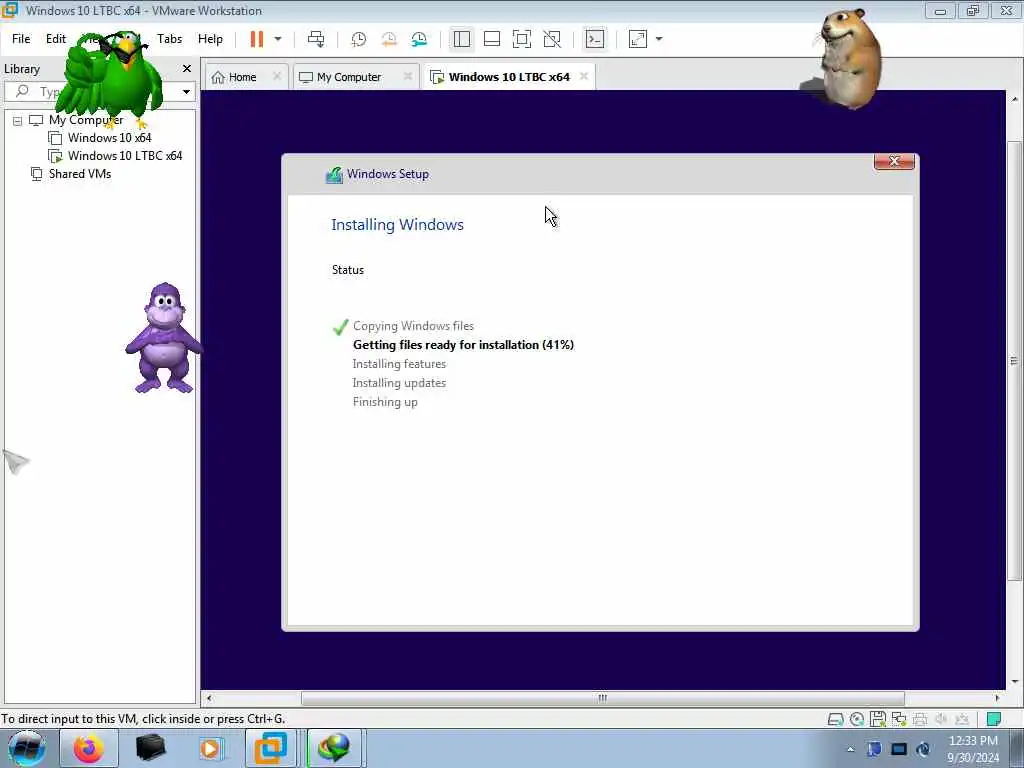This screenshot has height=768, width=1024.
Task: Click the Send Ctrl+Alt+Del toolbar icon
Action: pos(316,39)
